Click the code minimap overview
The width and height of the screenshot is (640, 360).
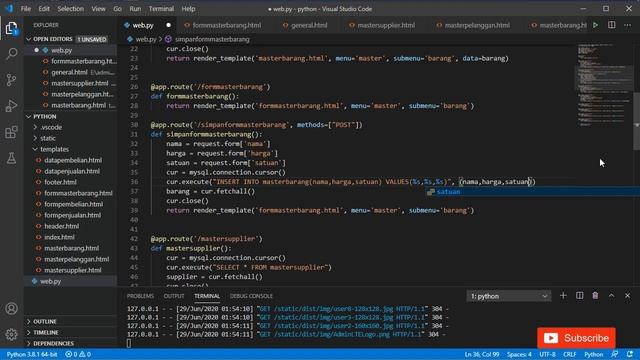(x=604, y=85)
